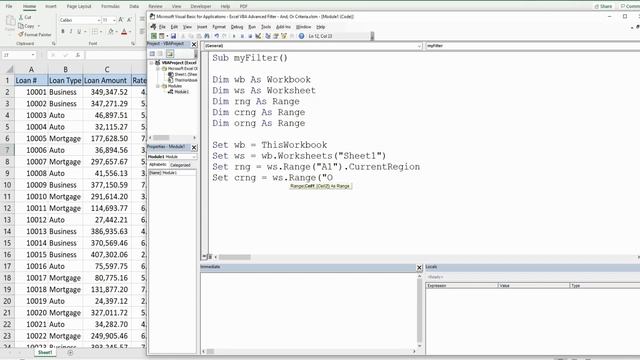Collapse the Modules folder in Project tree
This screenshot has width=640, height=360.
pos(158,86)
